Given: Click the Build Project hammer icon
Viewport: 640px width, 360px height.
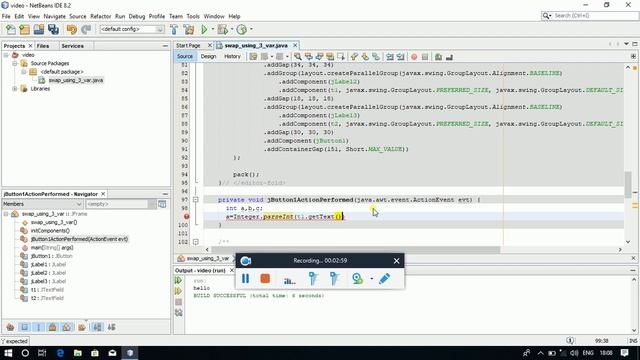Looking at the screenshot, I should point(174,29).
